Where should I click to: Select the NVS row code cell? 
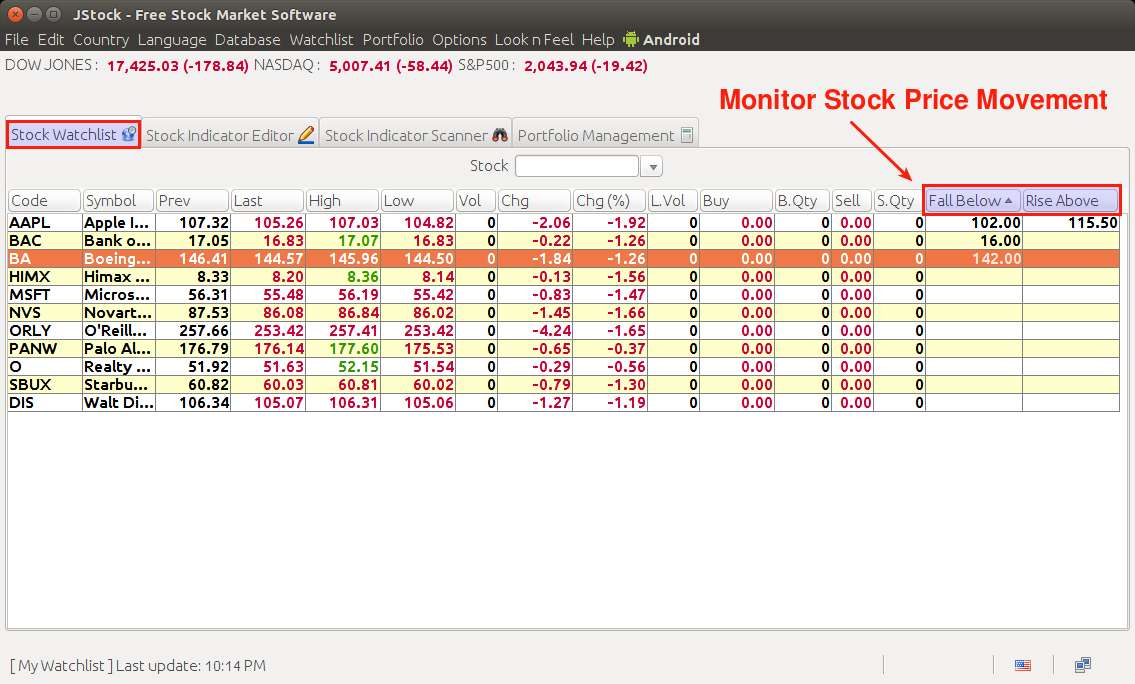click(45, 313)
